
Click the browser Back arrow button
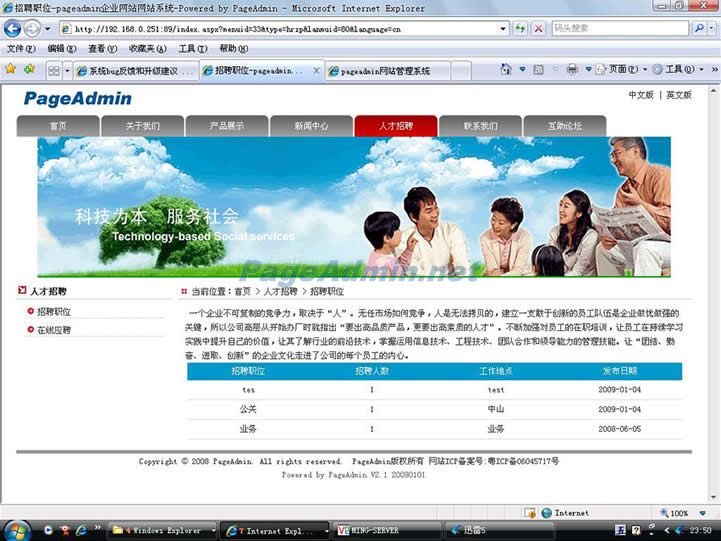pyautogui.click(x=13, y=29)
